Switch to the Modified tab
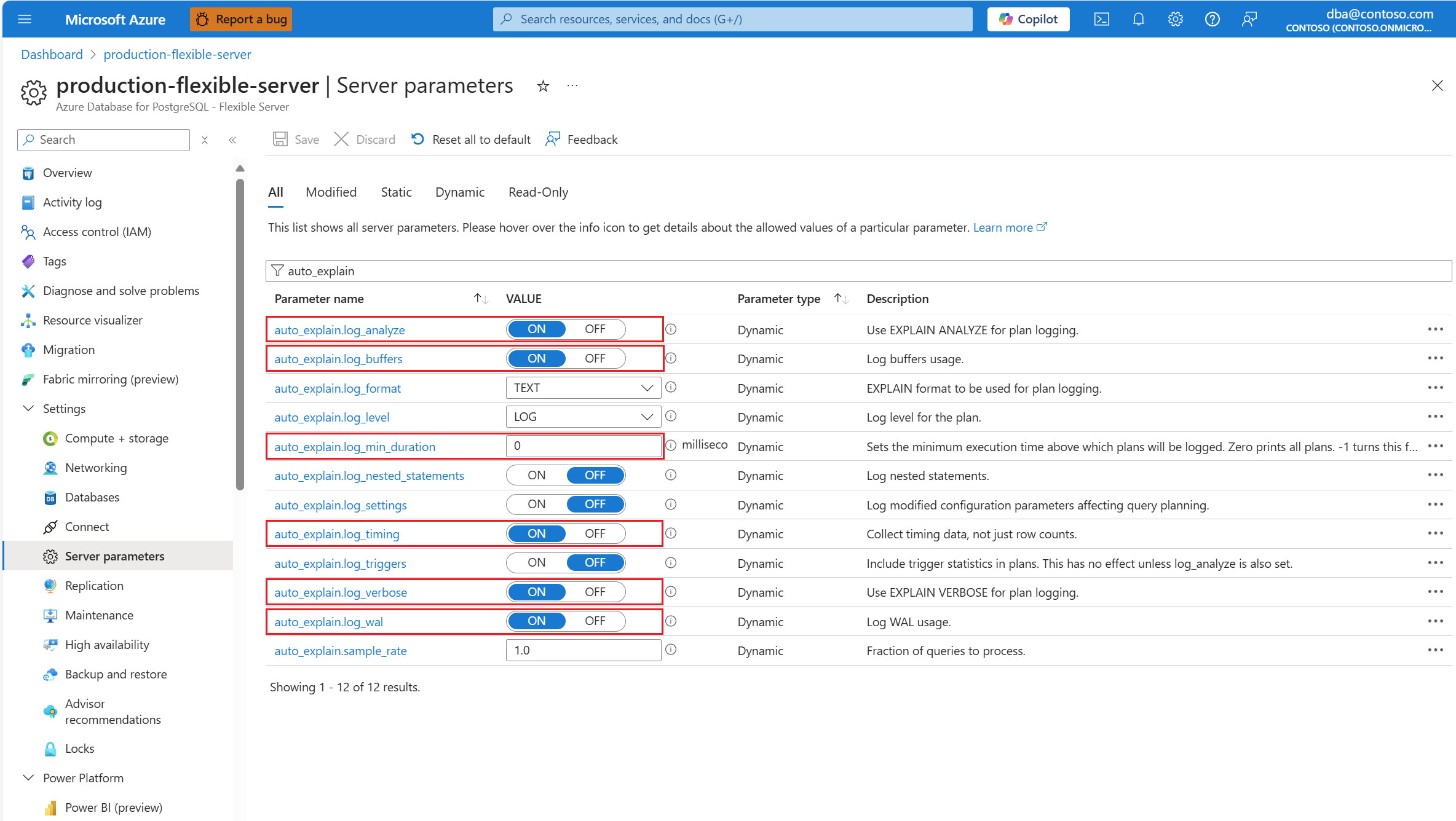The image size is (1456, 821). (x=331, y=192)
